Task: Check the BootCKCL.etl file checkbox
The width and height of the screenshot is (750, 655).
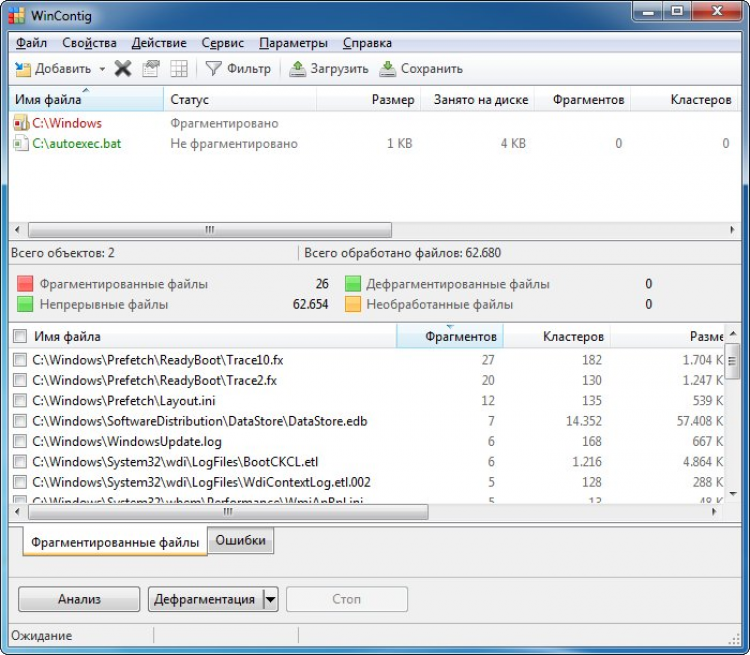Action: click(x=20, y=462)
